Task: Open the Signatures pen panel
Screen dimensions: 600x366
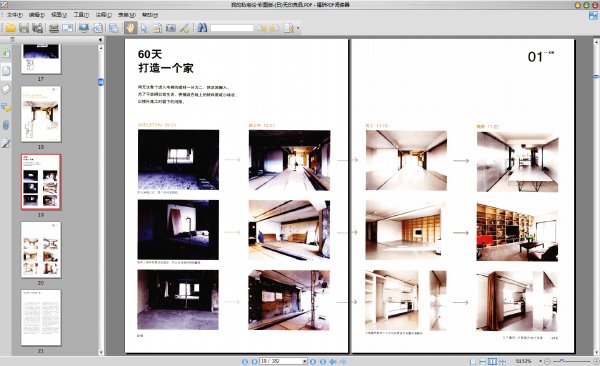Action: tap(6, 143)
